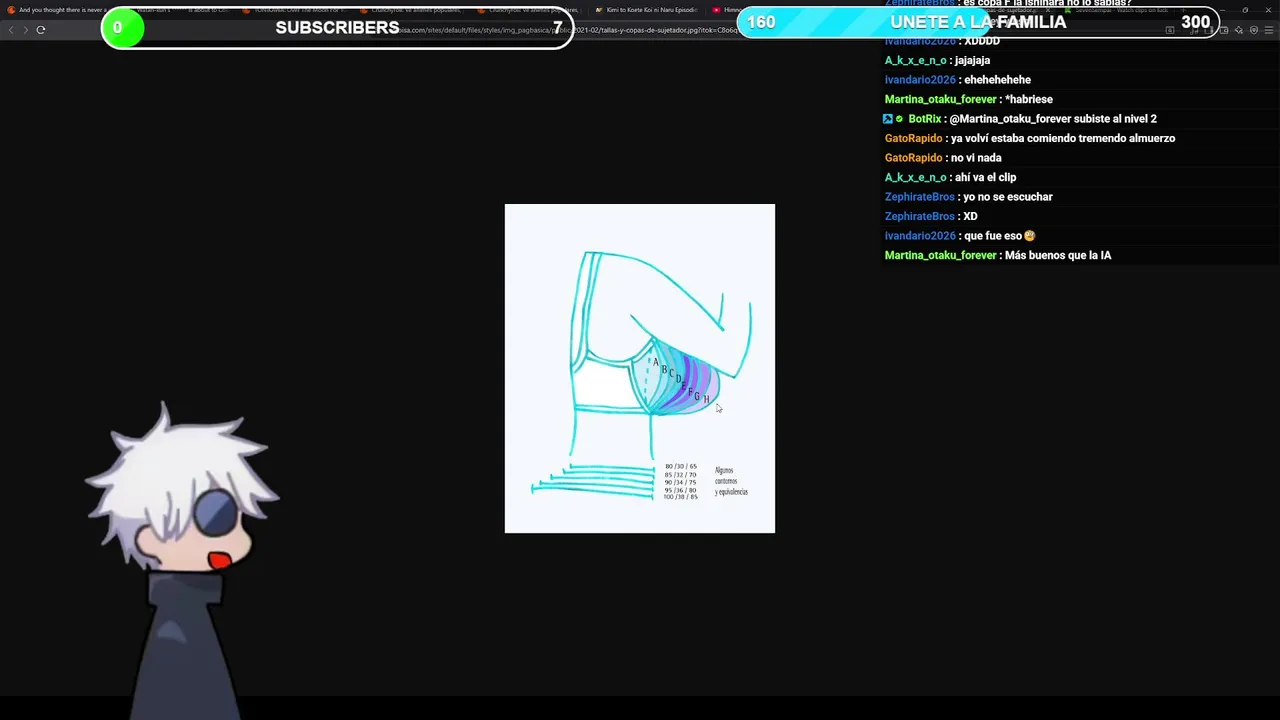Viewport: 1280px width, 720px height.
Task: Click cup letter H in the diagram
Action: (x=706, y=400)
